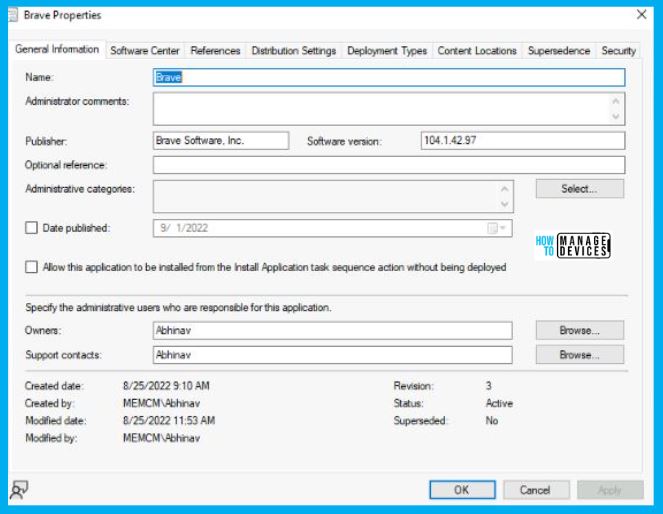The width and height of the screenshot is (663, 514).
Task: Open the Date published calendar dropdown
Action: pos(497,228)
